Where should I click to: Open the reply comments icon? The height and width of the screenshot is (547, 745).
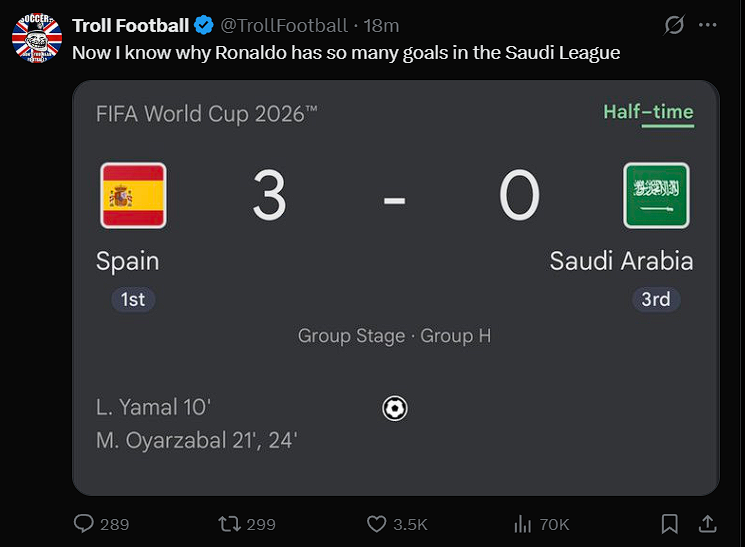84,524
